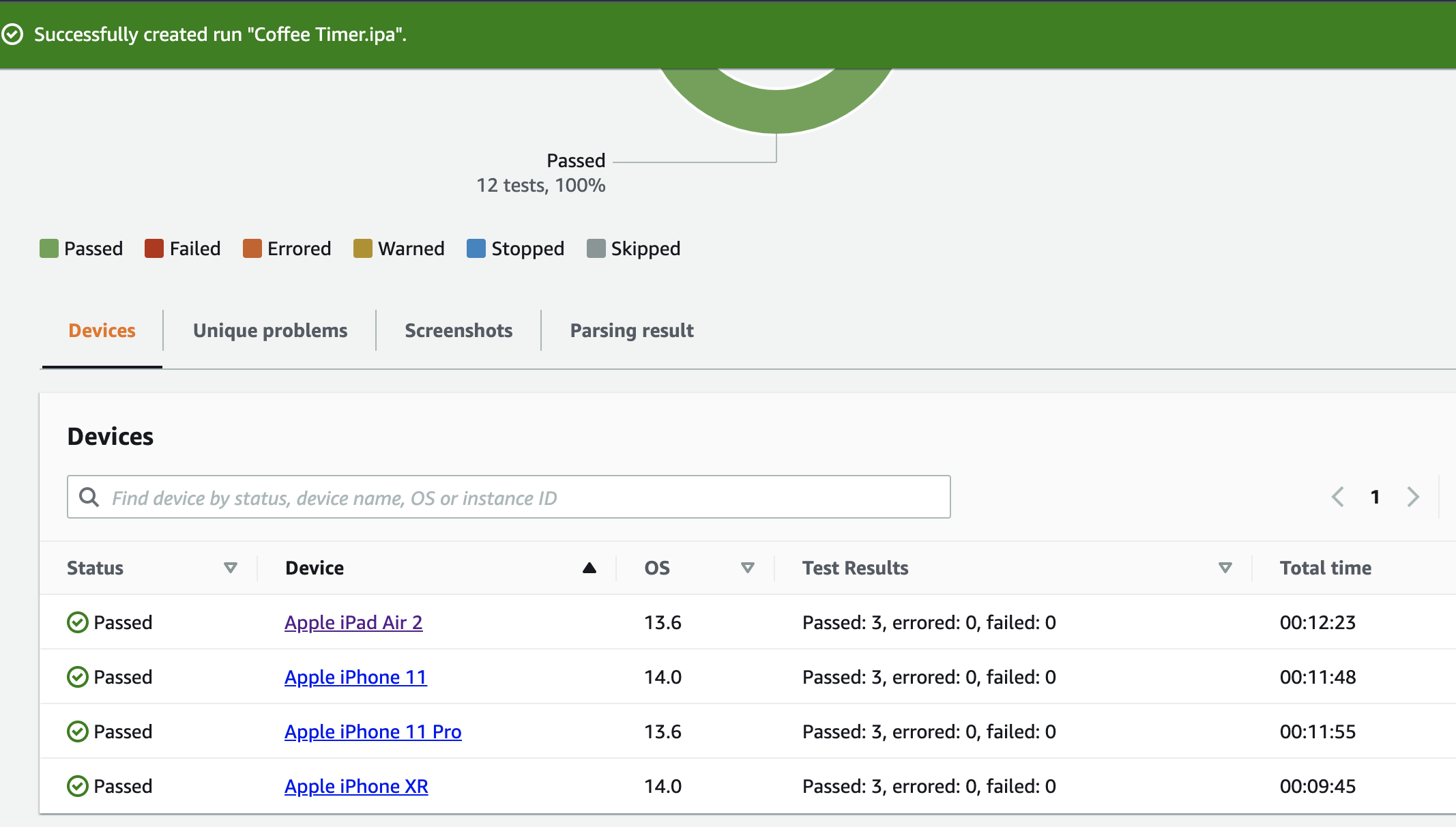Viewport: 1456px width, 827px height.
Task: Sort by OS column arrow
Action: [748, 568]
